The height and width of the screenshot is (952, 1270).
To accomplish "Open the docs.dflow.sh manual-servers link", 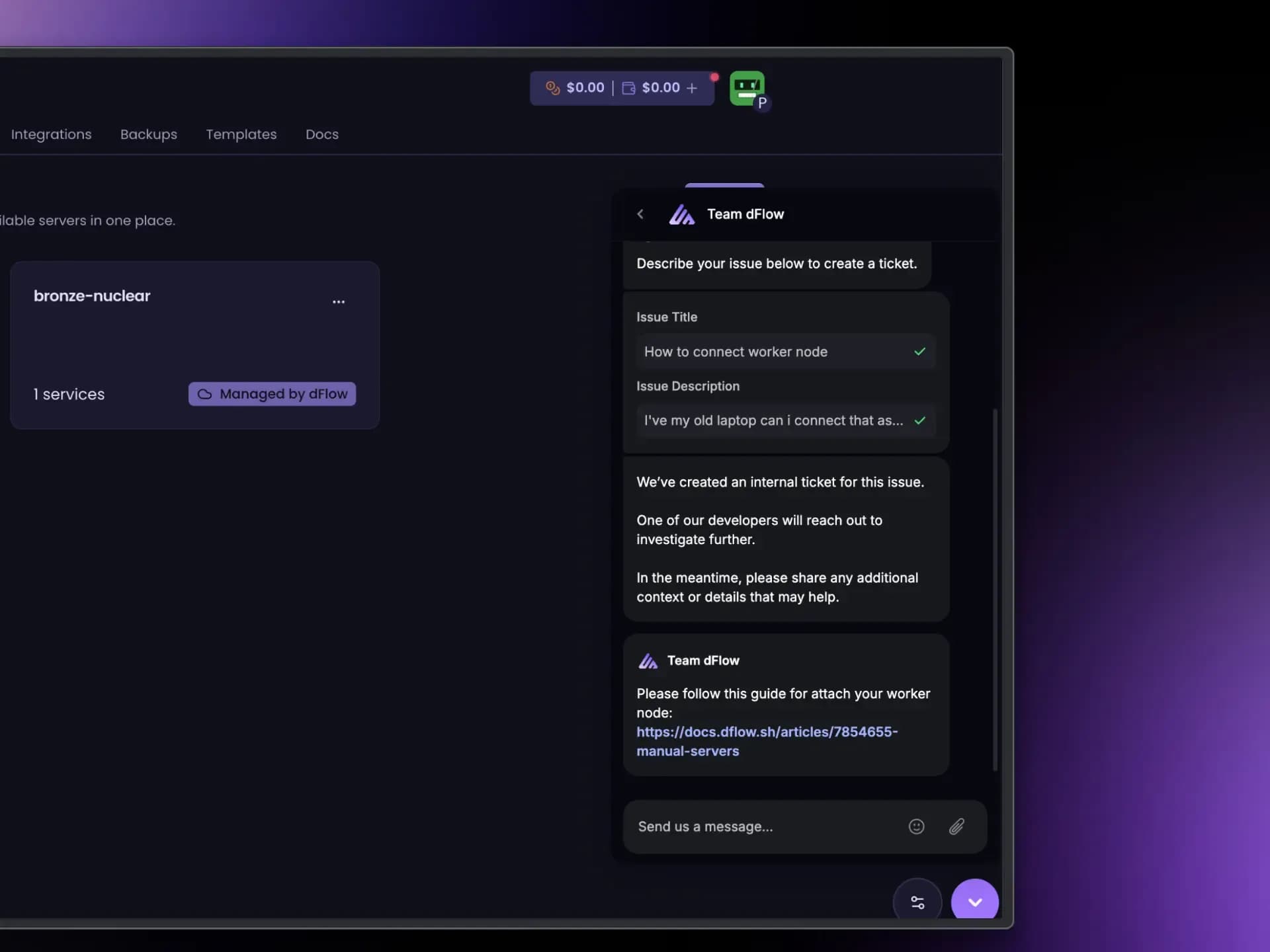I will [767, 733].
